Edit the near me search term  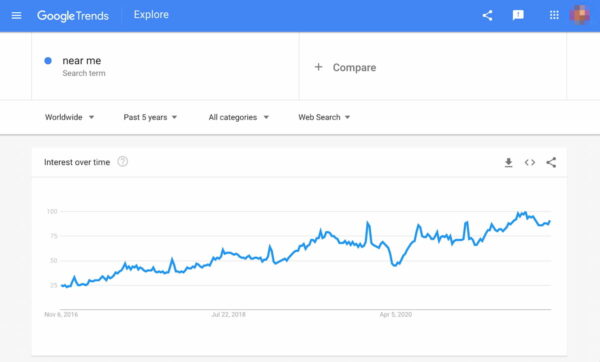tap(82, 60)
